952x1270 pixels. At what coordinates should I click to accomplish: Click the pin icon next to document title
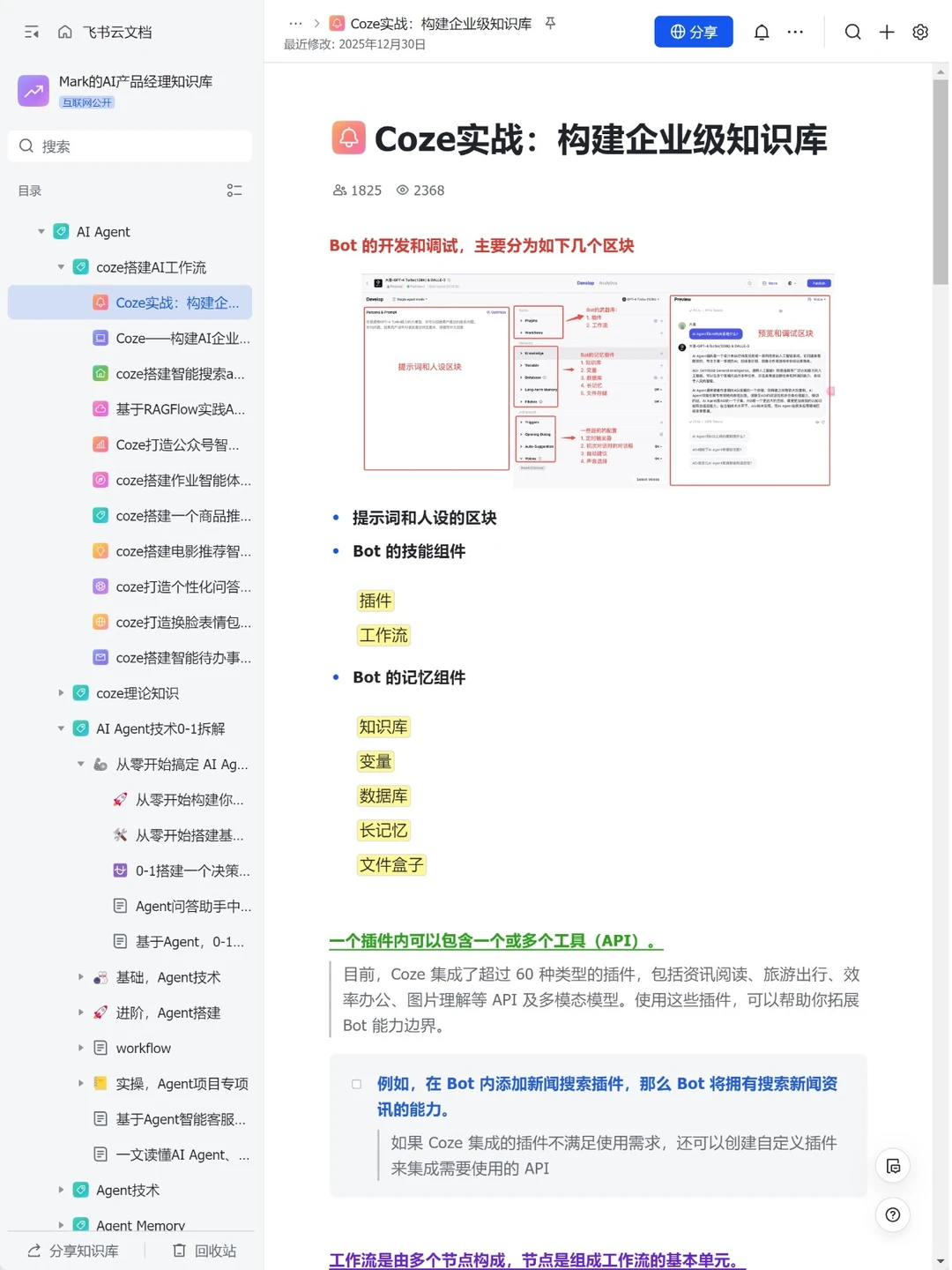(550, 23)
